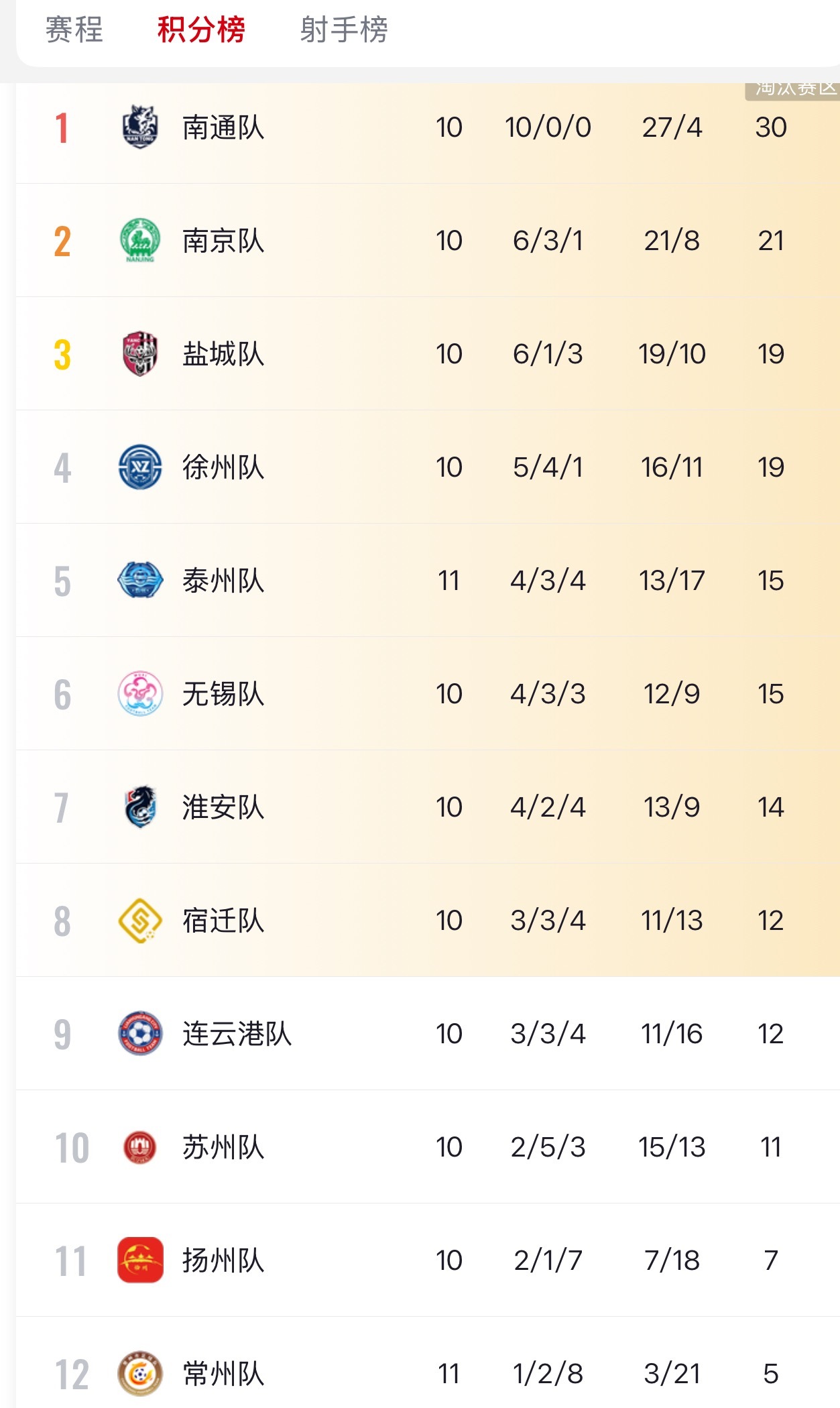Tap the 泰州队 blue hexagon badge

click(140, 580)
